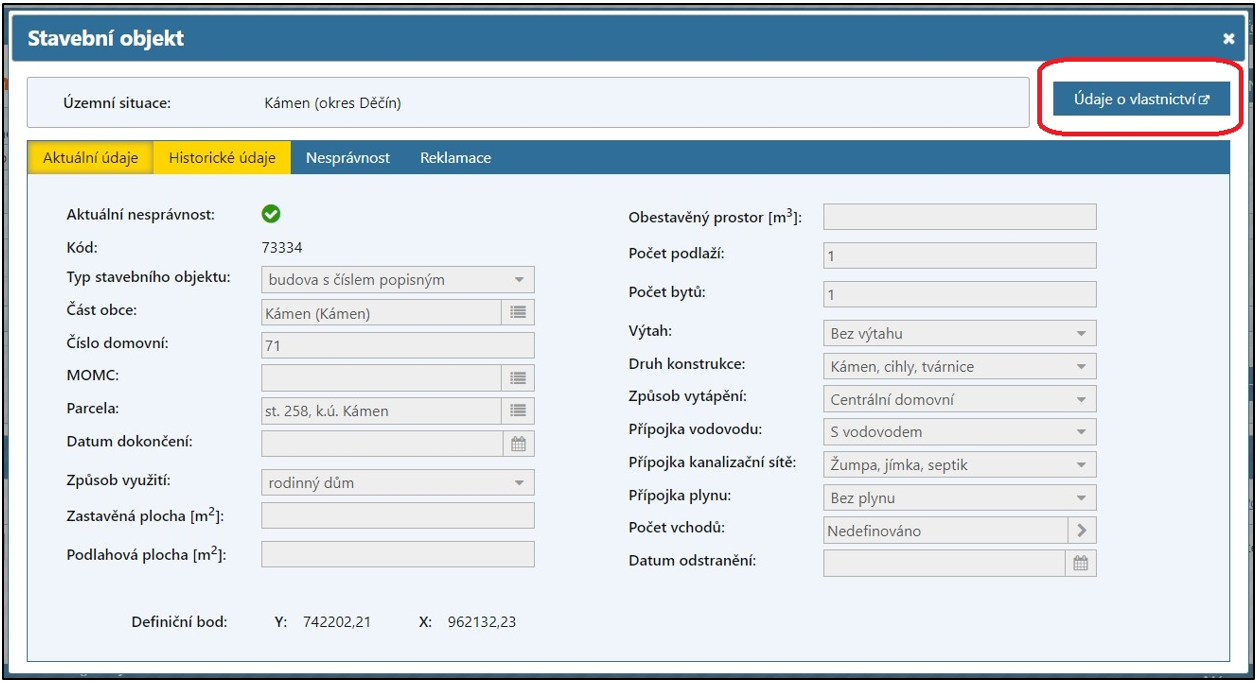The width and height of the screenshot is (1256, 683).
Task: Select the Reklamace tab
Action: pyautogui.click(x=455, y=158)
